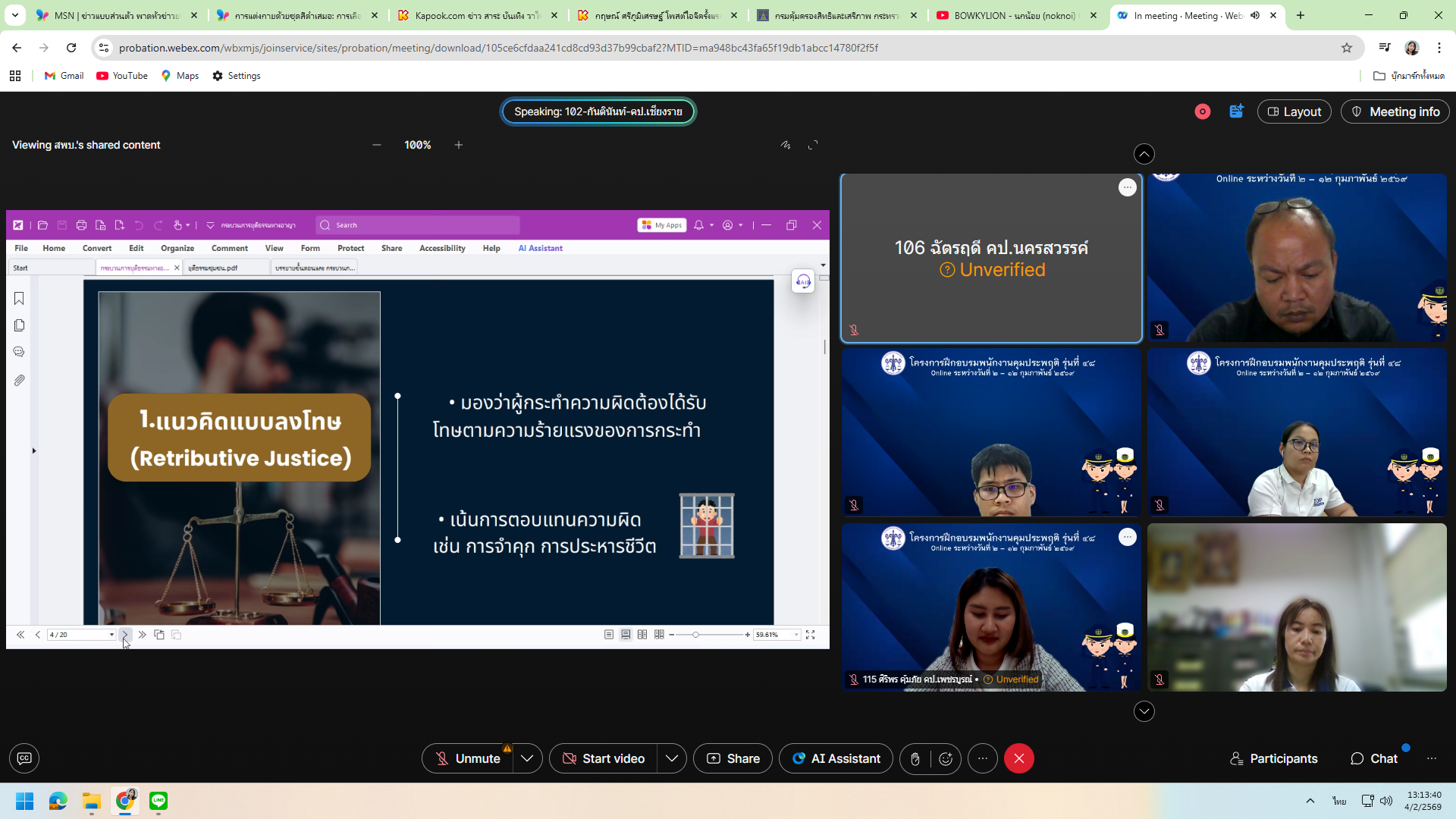Mute the Webex browser tab audio

tap(1255, 15)
